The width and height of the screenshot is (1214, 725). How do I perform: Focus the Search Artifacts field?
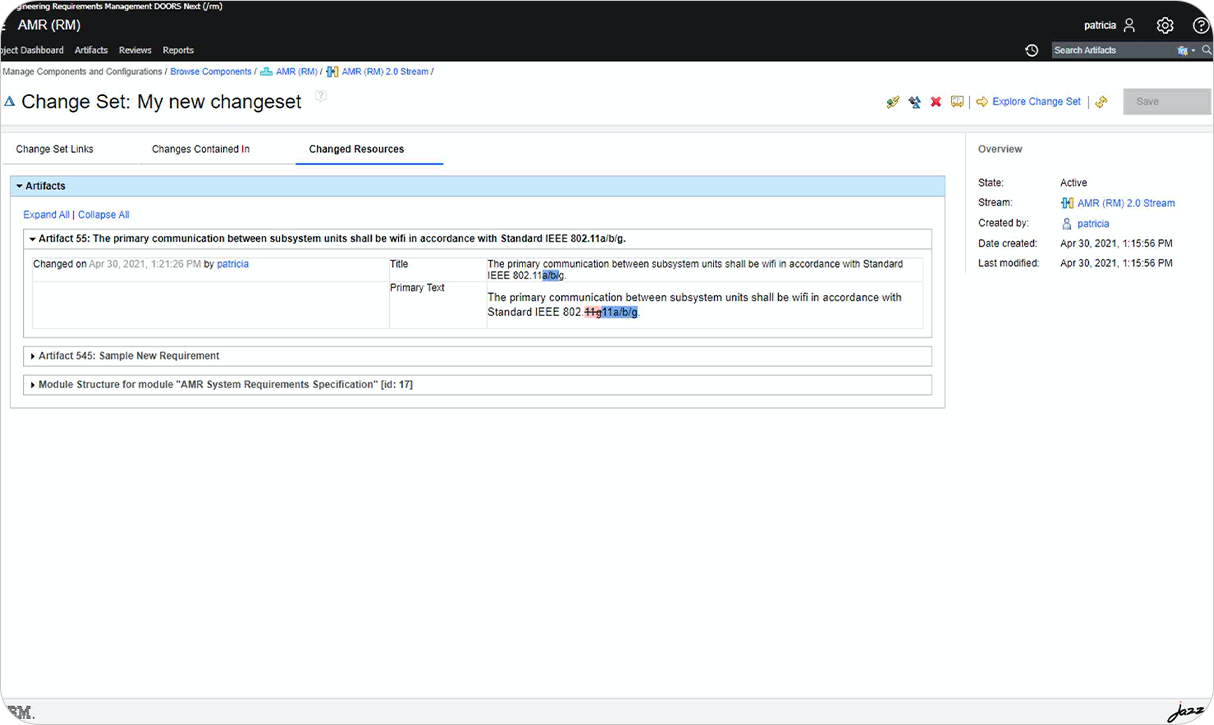pos(1113,50)
